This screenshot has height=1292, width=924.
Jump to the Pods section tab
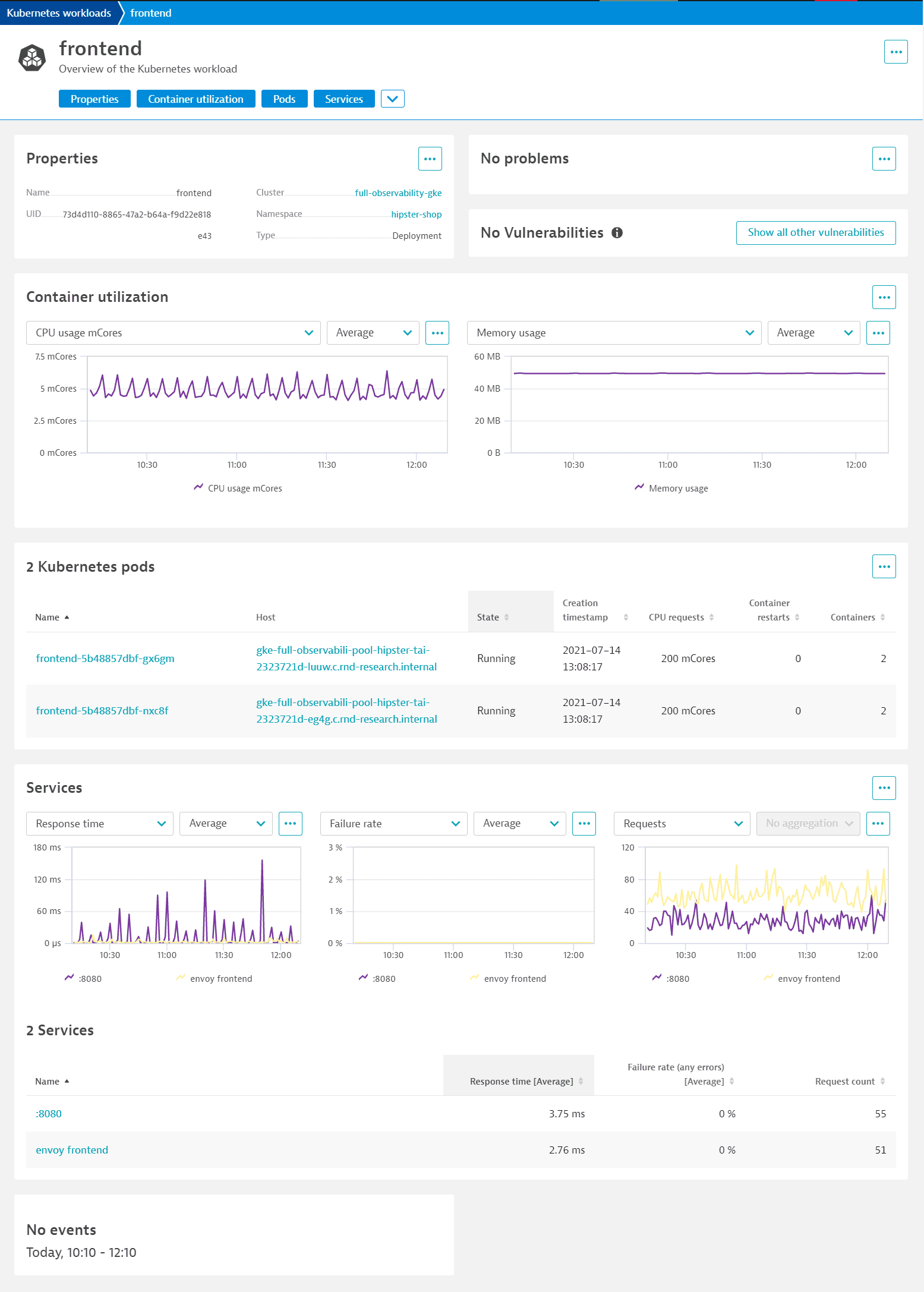click(284, 99)
